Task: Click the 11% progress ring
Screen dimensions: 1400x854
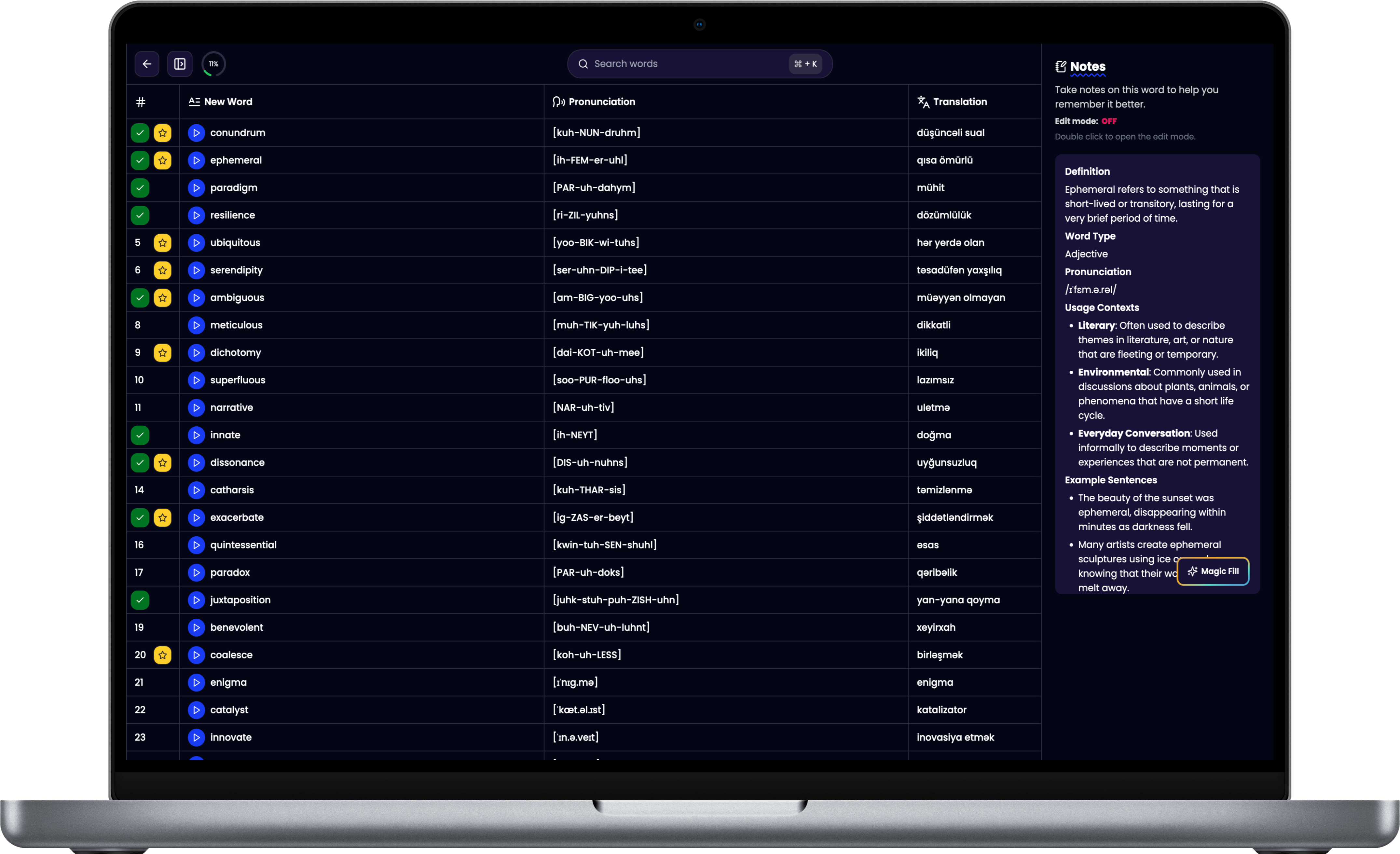Action: click(x=213, y=64)
